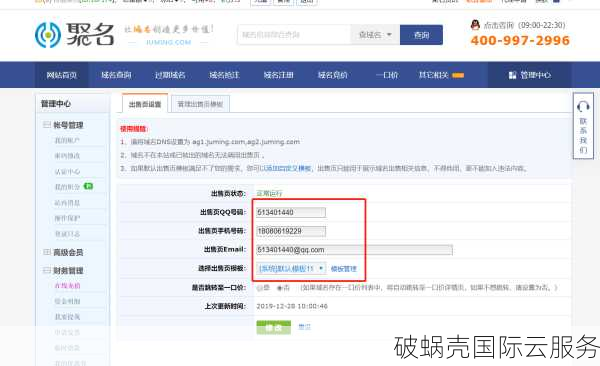Click the 400-997-2996 phone number
The width and height of the screenshot is (600, 366).
click(520, 41)
